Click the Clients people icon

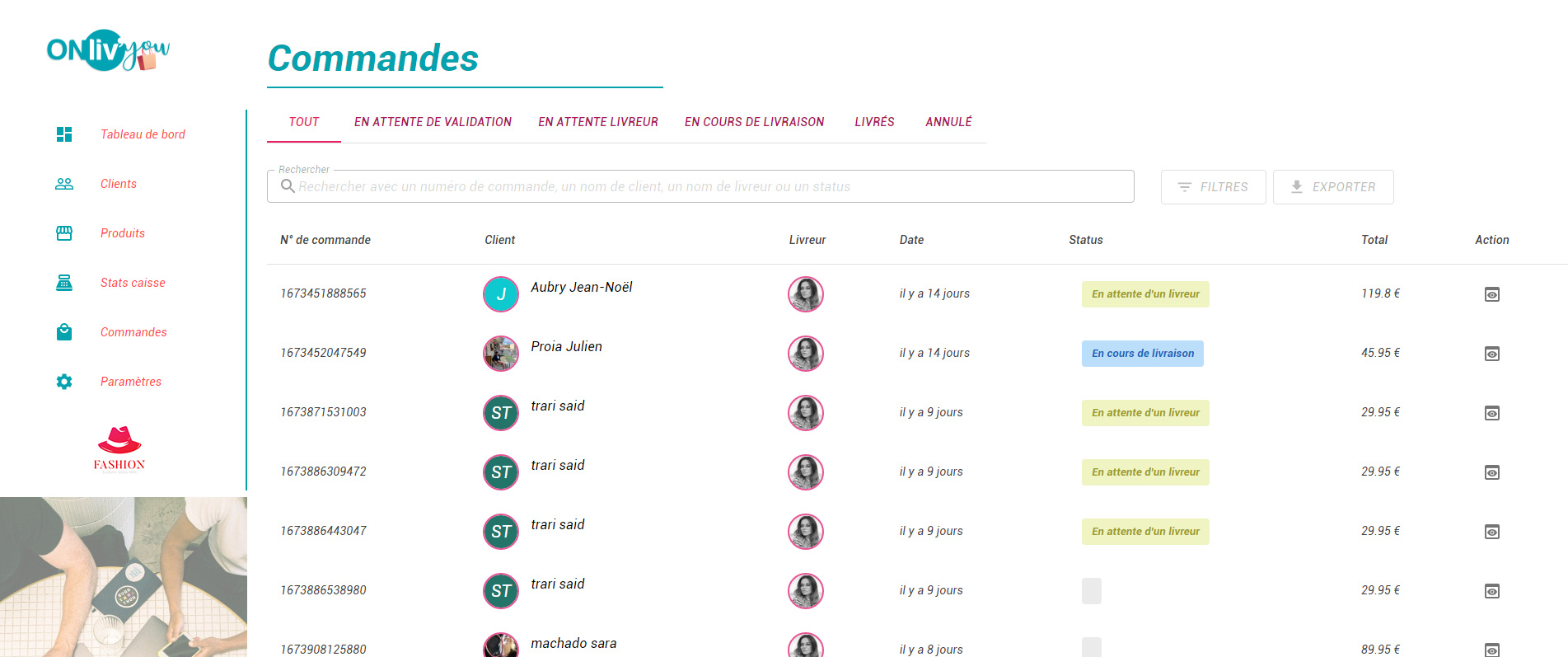[x=64, y=184]
